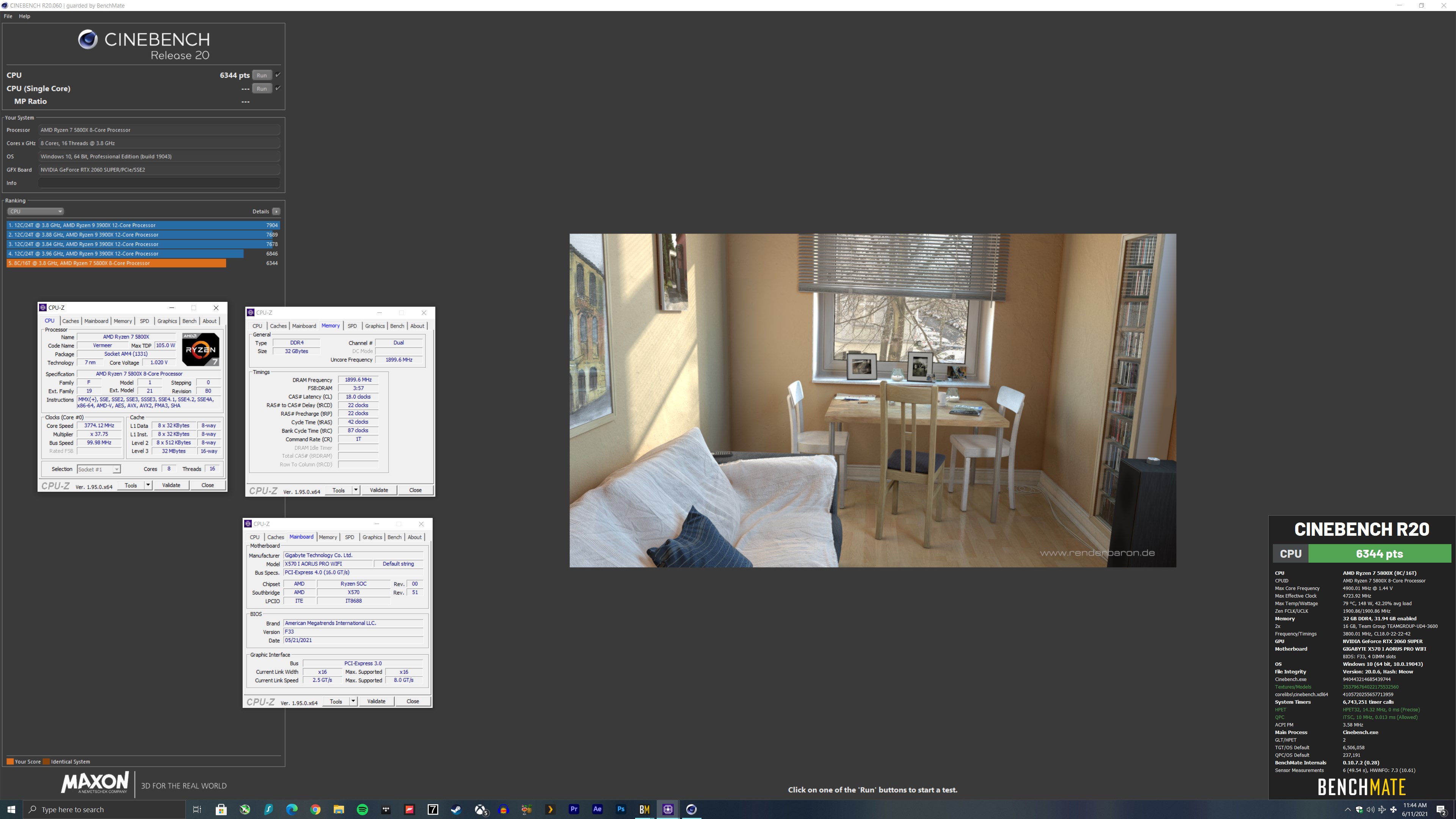1456x819 pixels.
Task: Open Task View on the taskbar
Action: (197, 810)
